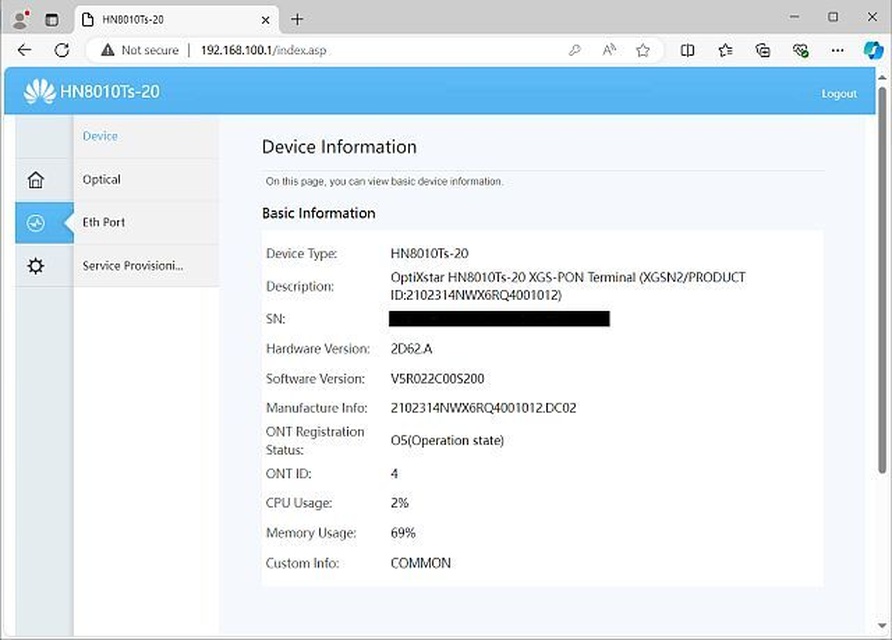Click the Hardware Version label
892x640 pixels.
click(317, 349)
